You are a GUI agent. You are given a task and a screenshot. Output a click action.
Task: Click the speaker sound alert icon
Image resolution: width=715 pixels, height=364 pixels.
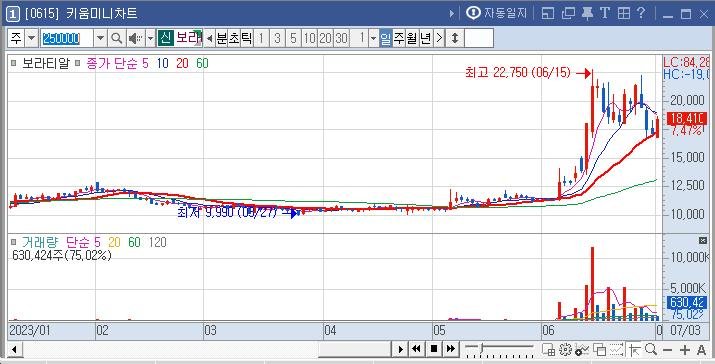pos(135,38)
